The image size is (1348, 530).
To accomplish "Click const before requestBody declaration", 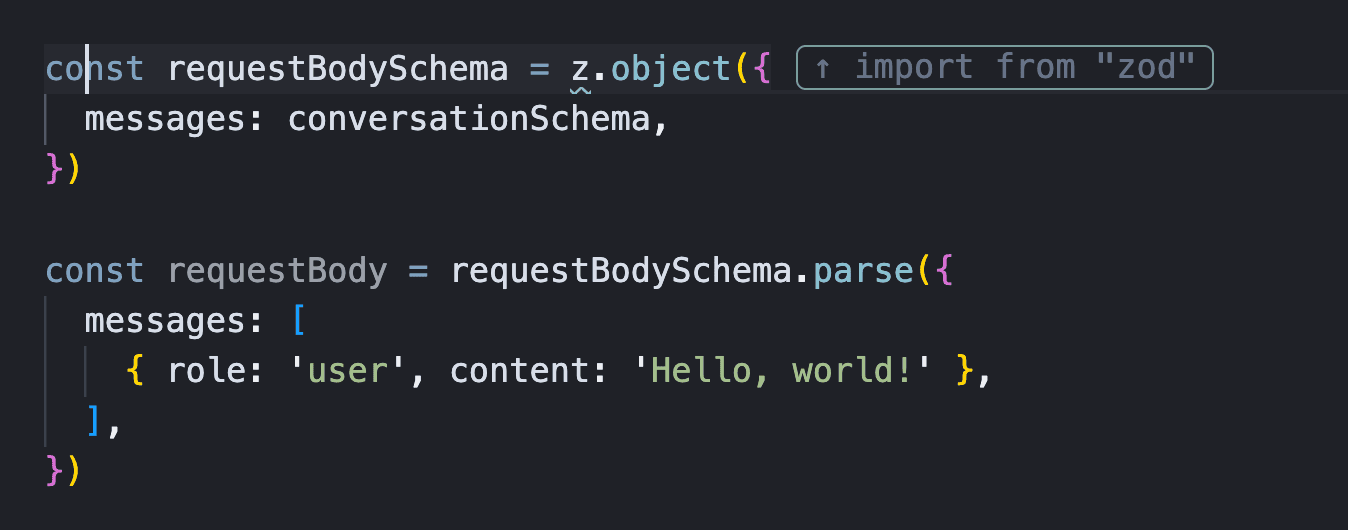I will point(96,271).
